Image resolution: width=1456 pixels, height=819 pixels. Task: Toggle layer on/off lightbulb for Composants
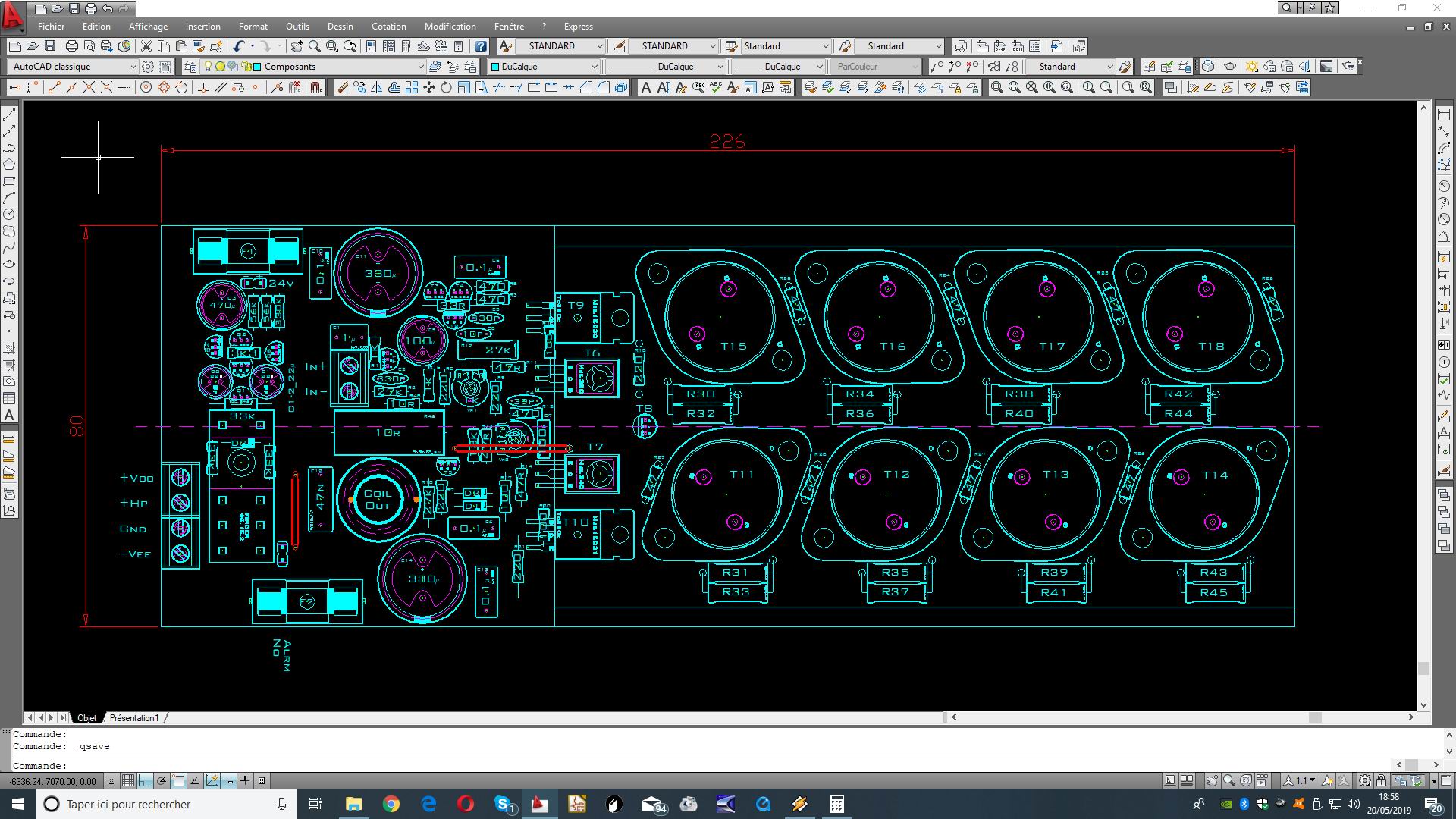pos(208,67)
